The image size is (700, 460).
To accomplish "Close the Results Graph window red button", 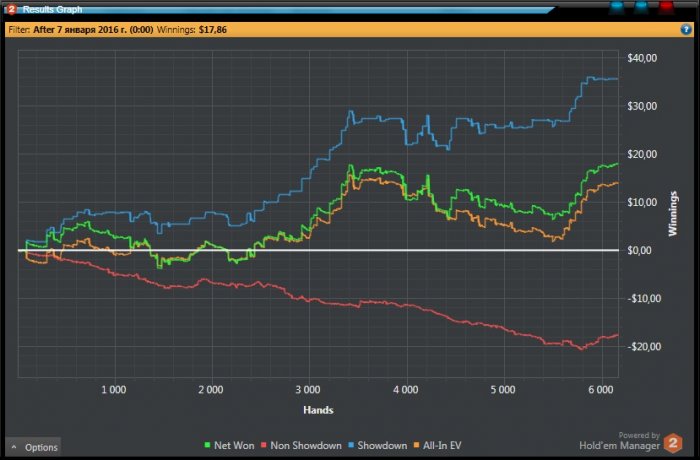I will (667, 7).
